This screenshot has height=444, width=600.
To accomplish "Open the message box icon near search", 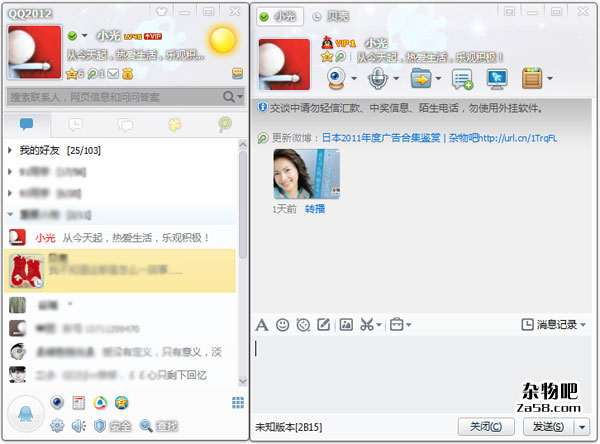I will [x=237, y=73].
